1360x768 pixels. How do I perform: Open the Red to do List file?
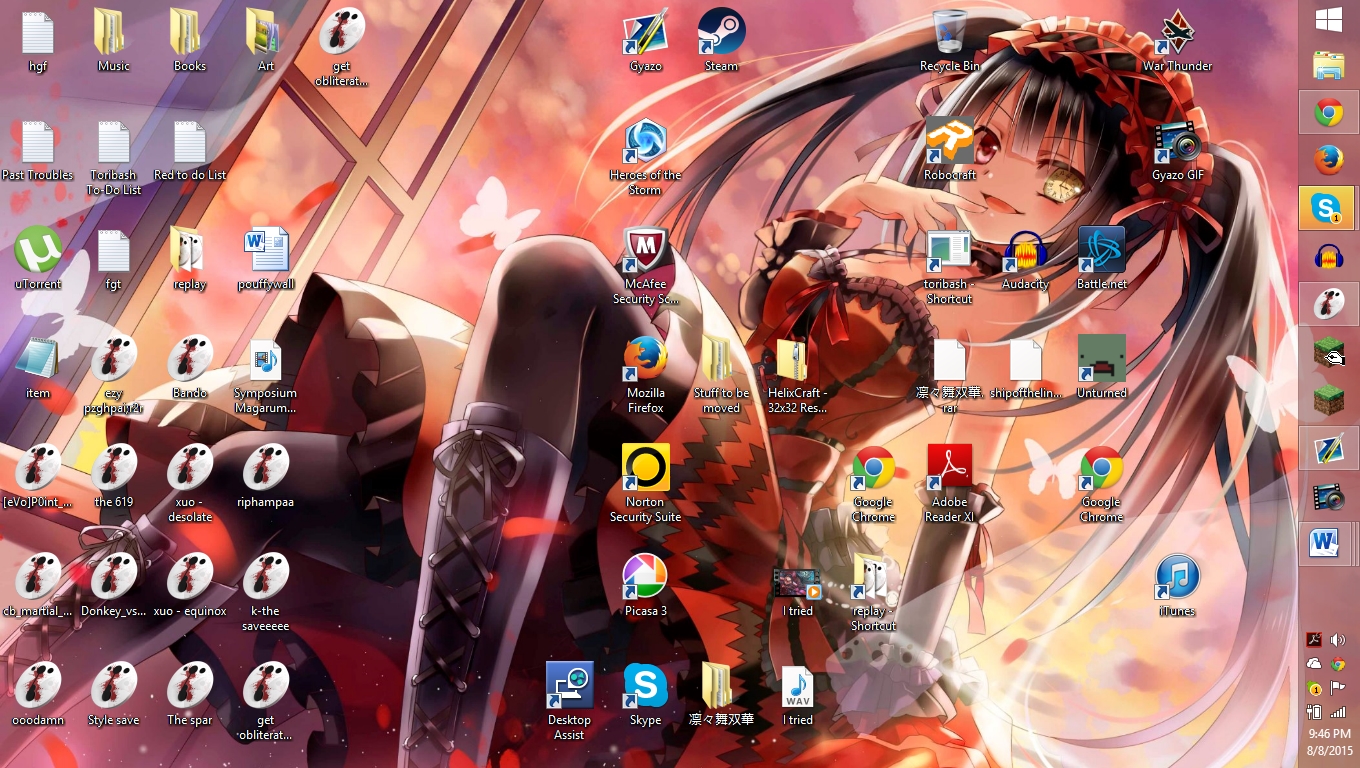coord(190,152)
